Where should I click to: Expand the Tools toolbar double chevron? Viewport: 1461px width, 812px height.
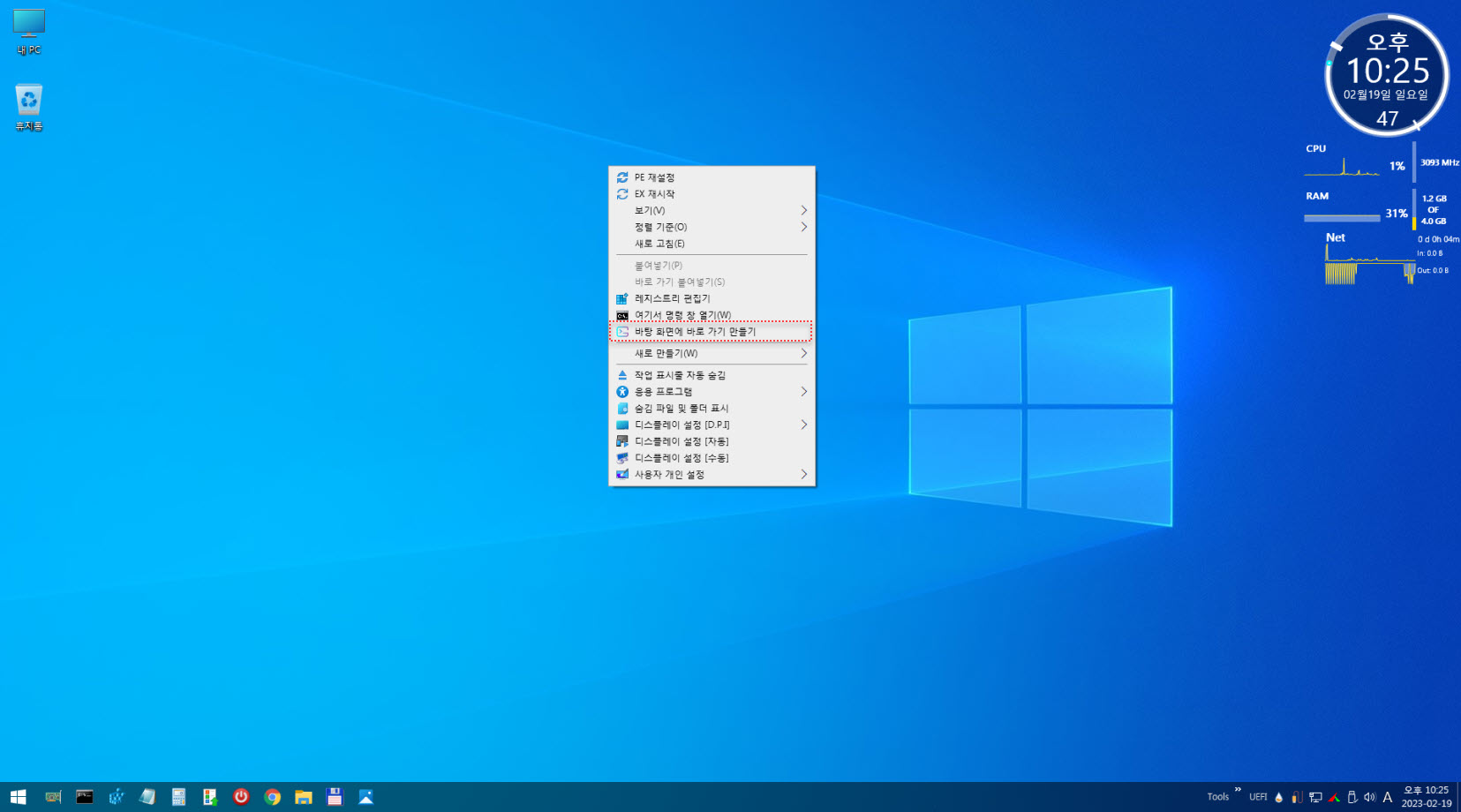tap(1238, 790)
